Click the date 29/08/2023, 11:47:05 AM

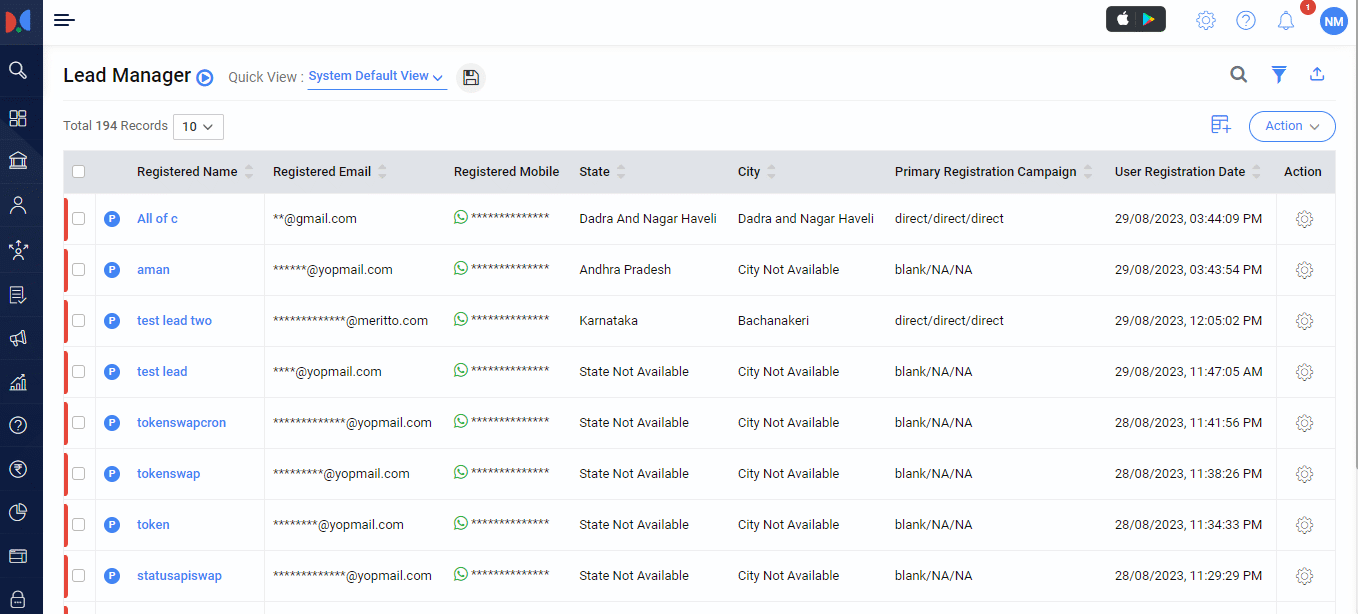[1188, 371]
